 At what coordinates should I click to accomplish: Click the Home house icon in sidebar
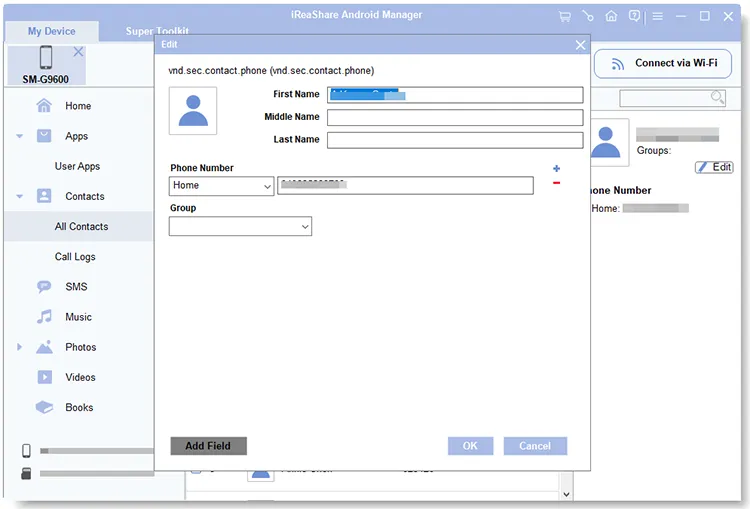click(44, 105)
